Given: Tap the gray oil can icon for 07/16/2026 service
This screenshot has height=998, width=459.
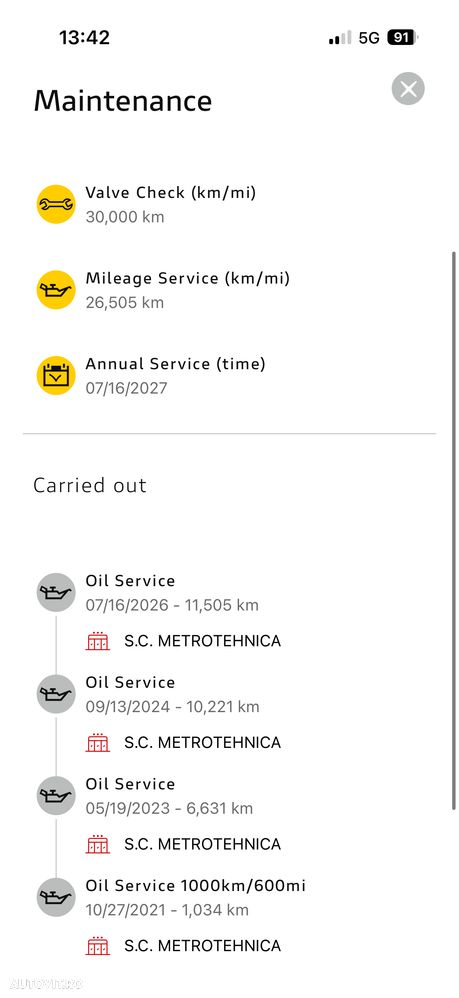Looking at the screenshot, I should 56,593.
